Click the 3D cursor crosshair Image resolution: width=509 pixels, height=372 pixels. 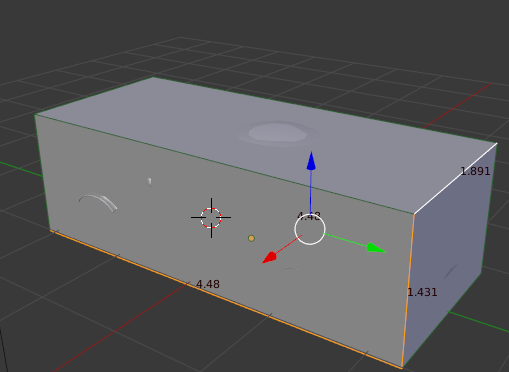pos(211,218)
